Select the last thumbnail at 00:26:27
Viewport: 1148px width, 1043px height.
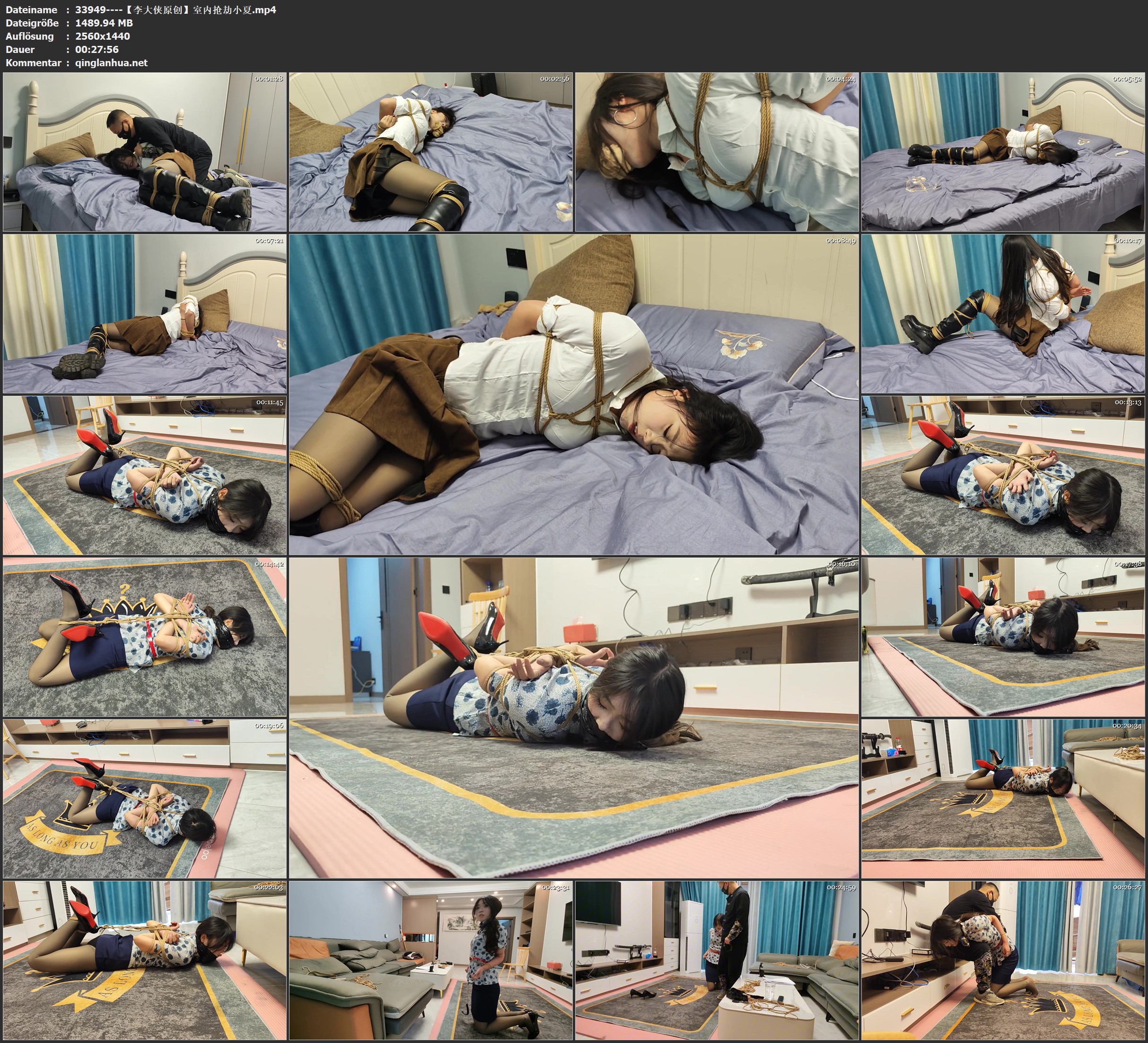(x=1003, y=960)
